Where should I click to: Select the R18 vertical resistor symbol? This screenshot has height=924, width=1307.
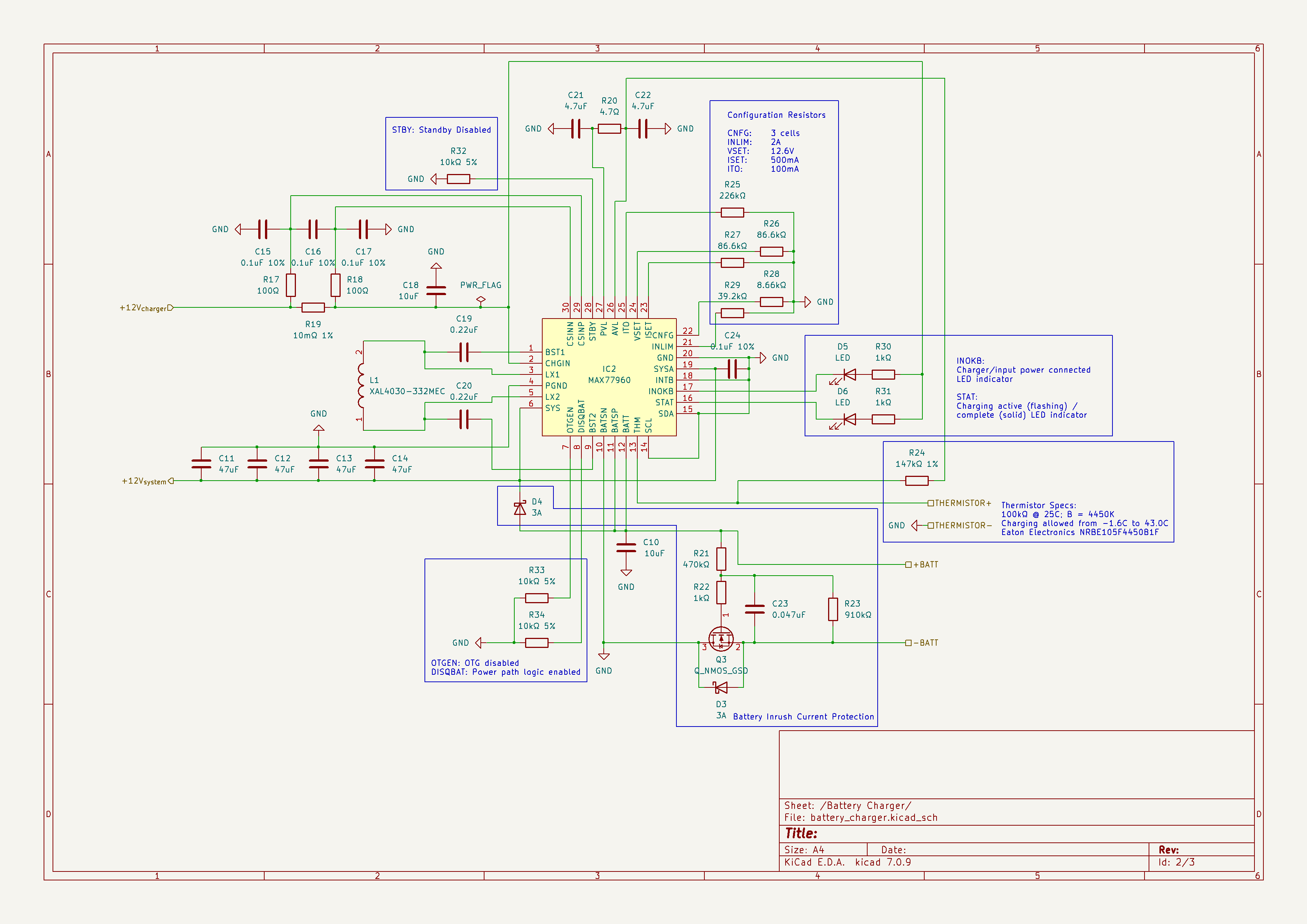335,285
